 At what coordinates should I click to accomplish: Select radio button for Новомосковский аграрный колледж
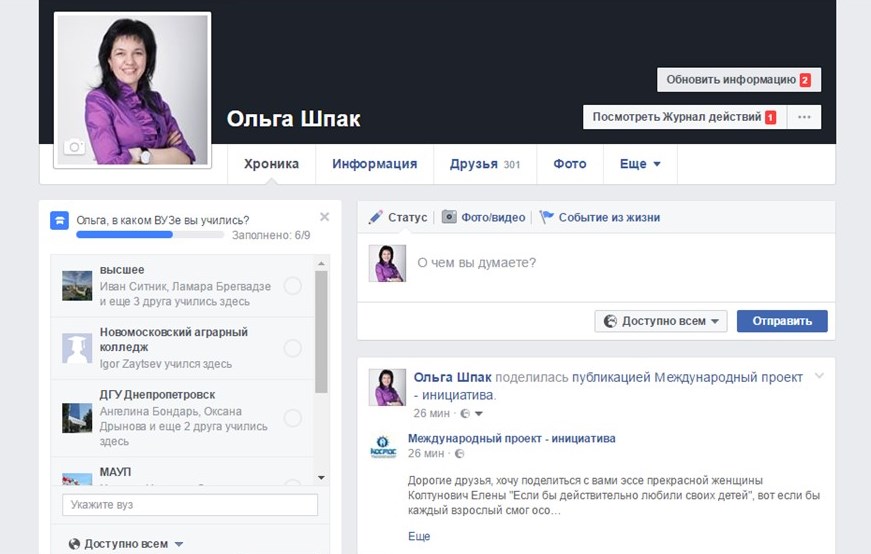(x=293, y=348)
